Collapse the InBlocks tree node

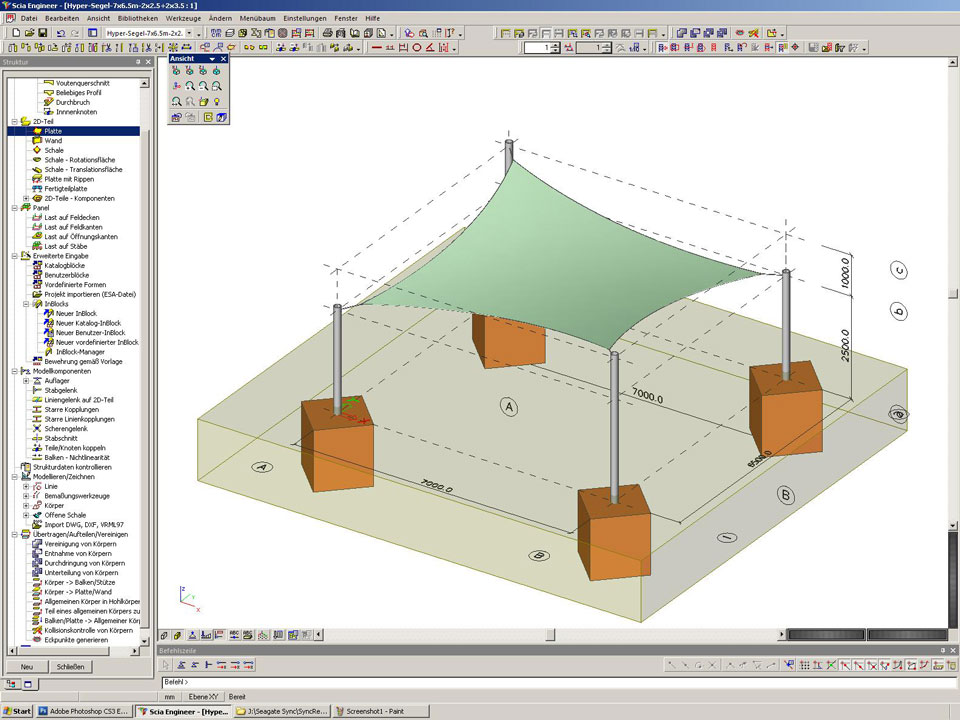pos(26,304)
